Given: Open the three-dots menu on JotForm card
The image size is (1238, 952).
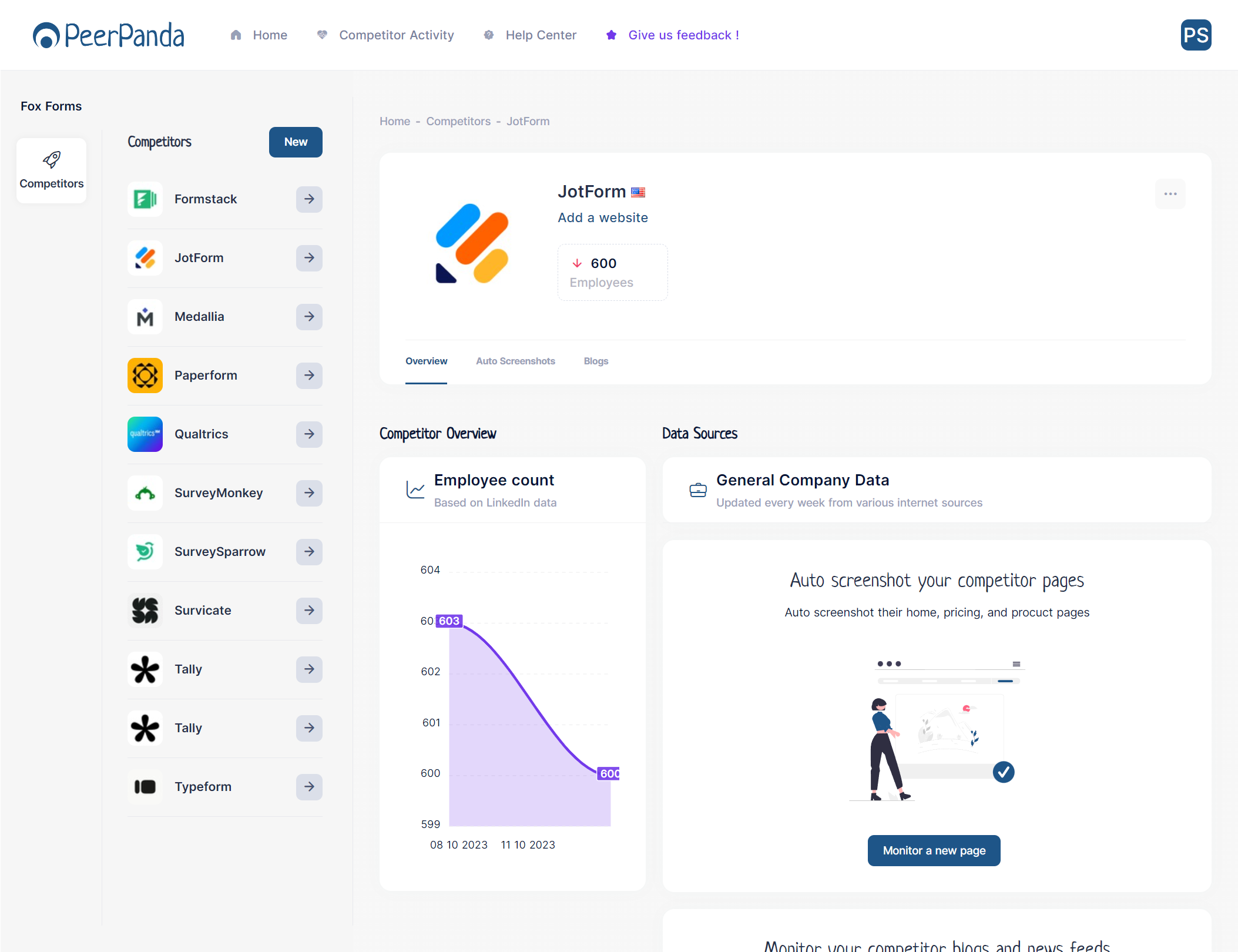Looking at the screenshot, I should [x=1170, y=194].
